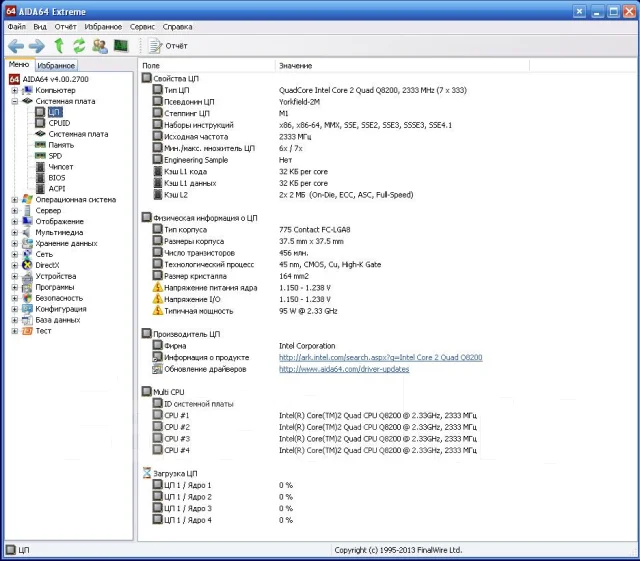The height and width of the screenshot is (561, 640).
Task: Refresh using the green arrows icon
Action: tap(79, 45)
